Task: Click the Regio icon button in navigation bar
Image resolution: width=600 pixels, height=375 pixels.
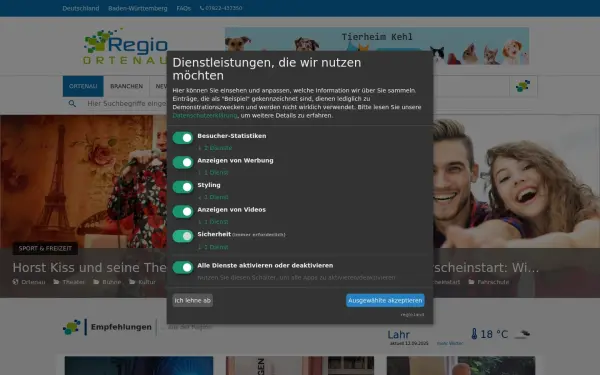Action: click(523, 86)
